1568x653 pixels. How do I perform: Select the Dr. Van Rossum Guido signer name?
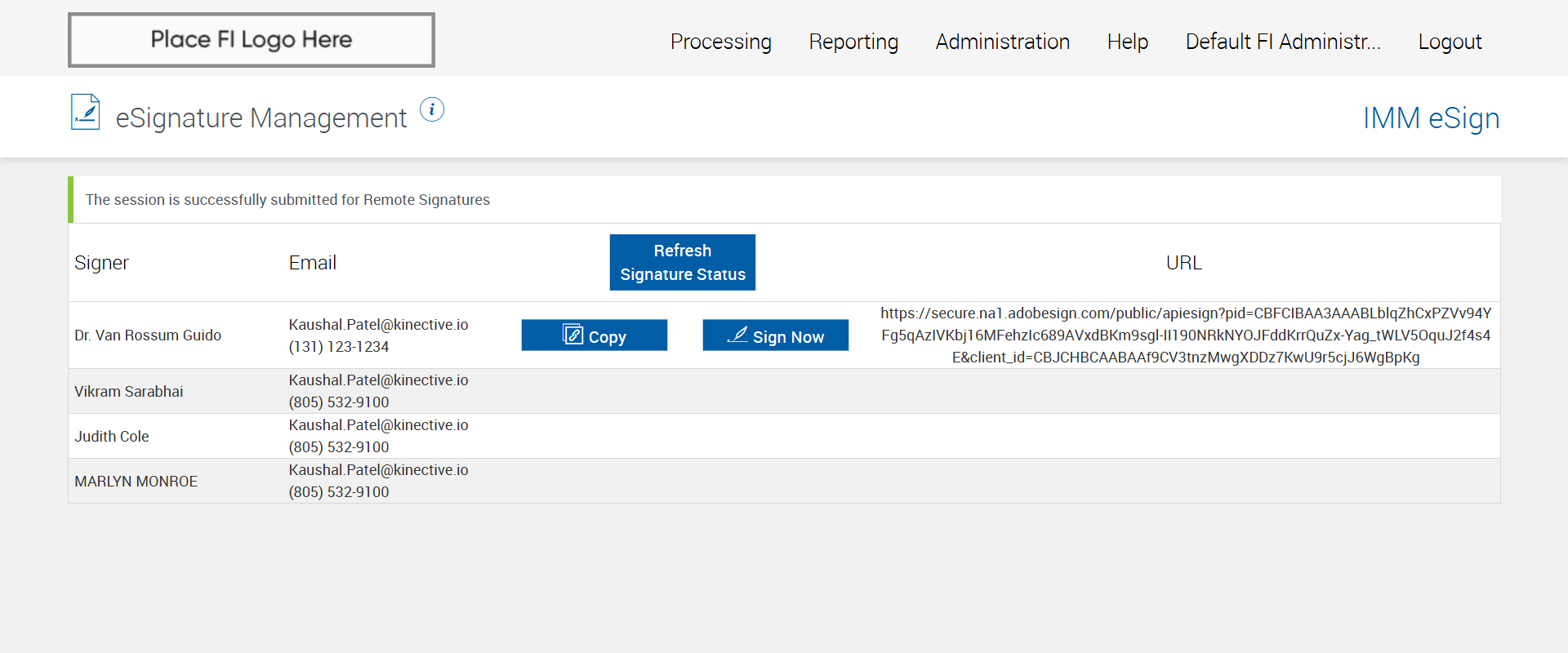(x=148, y=335)
